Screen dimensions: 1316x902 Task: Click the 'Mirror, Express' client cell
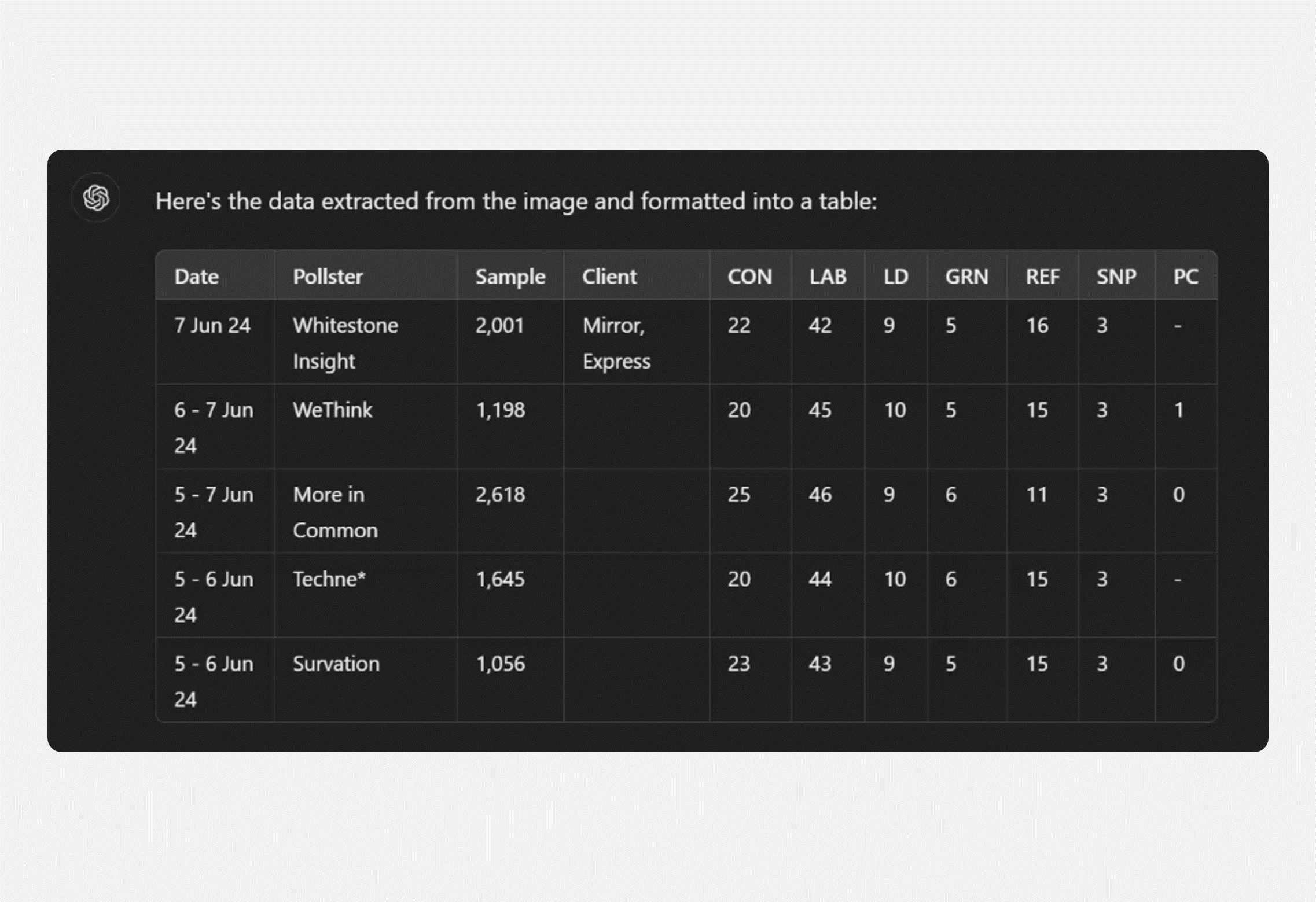pos(616,343)
